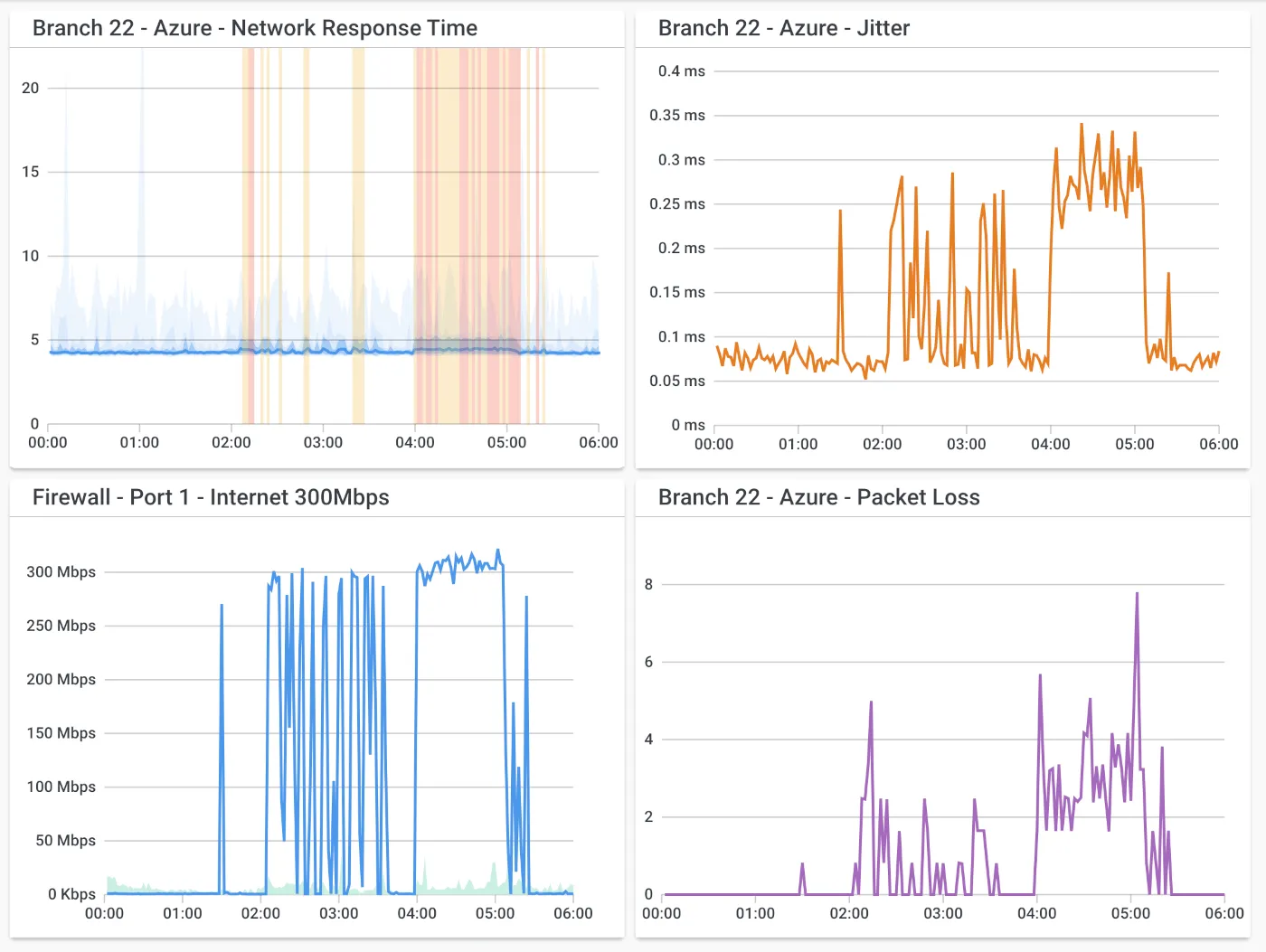Select "05:00" on the Packet Loss time axis
Image resolution: width=1266 pixels, height=952 pixels.
pos(1131,914)
